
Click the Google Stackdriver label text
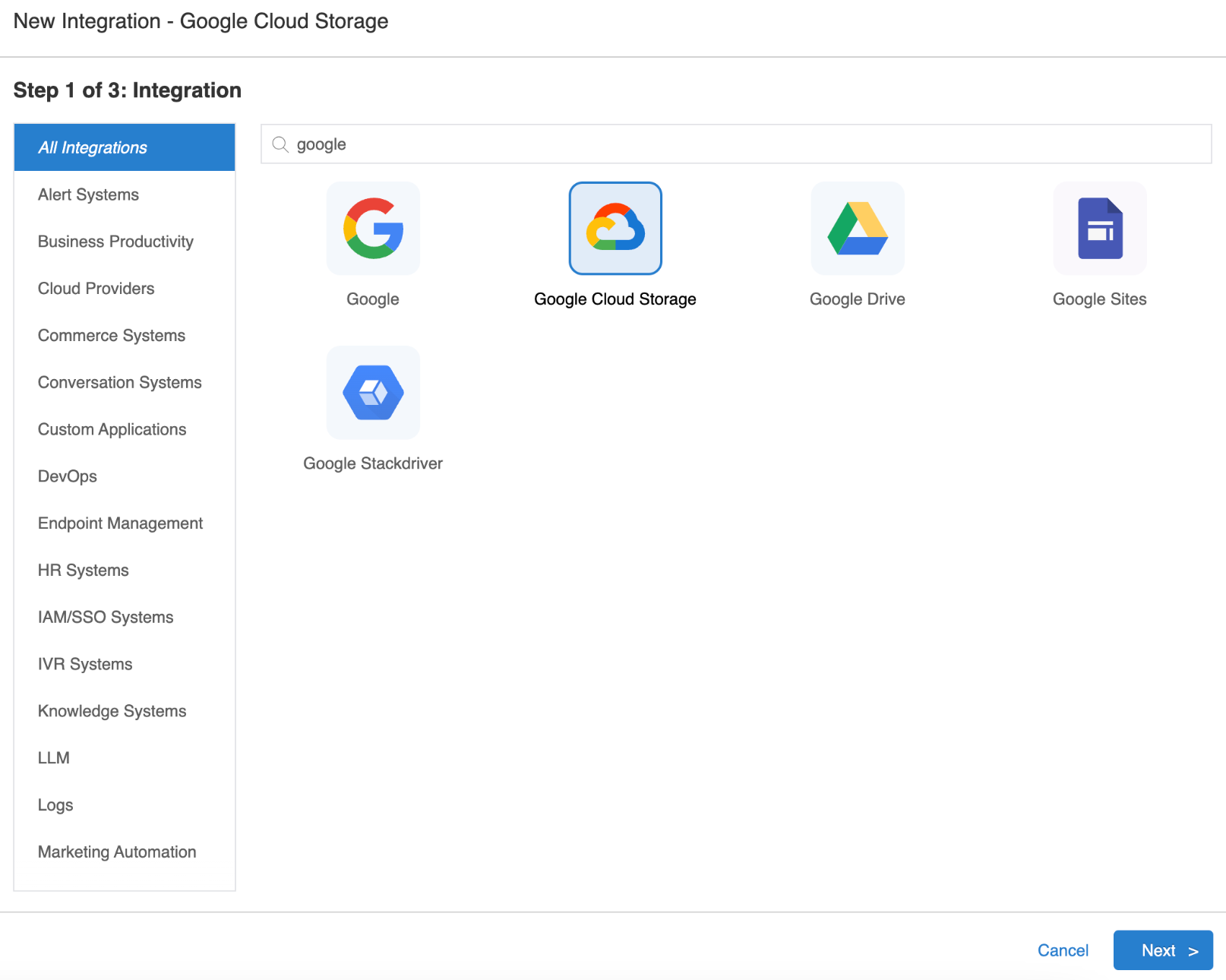373,463
